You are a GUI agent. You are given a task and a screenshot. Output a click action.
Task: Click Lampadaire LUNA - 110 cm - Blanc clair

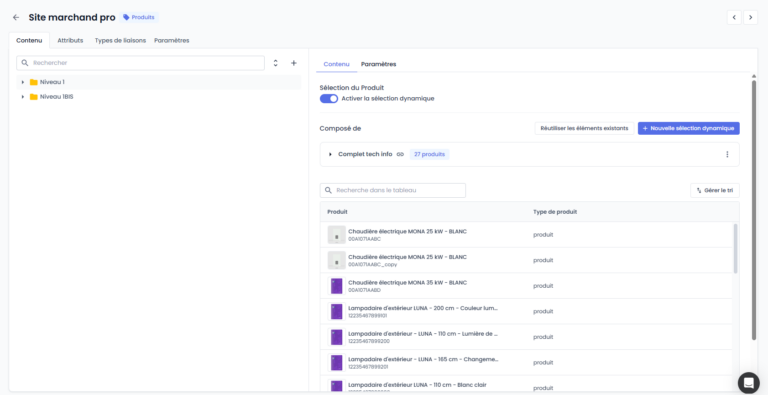pos(417,385)
